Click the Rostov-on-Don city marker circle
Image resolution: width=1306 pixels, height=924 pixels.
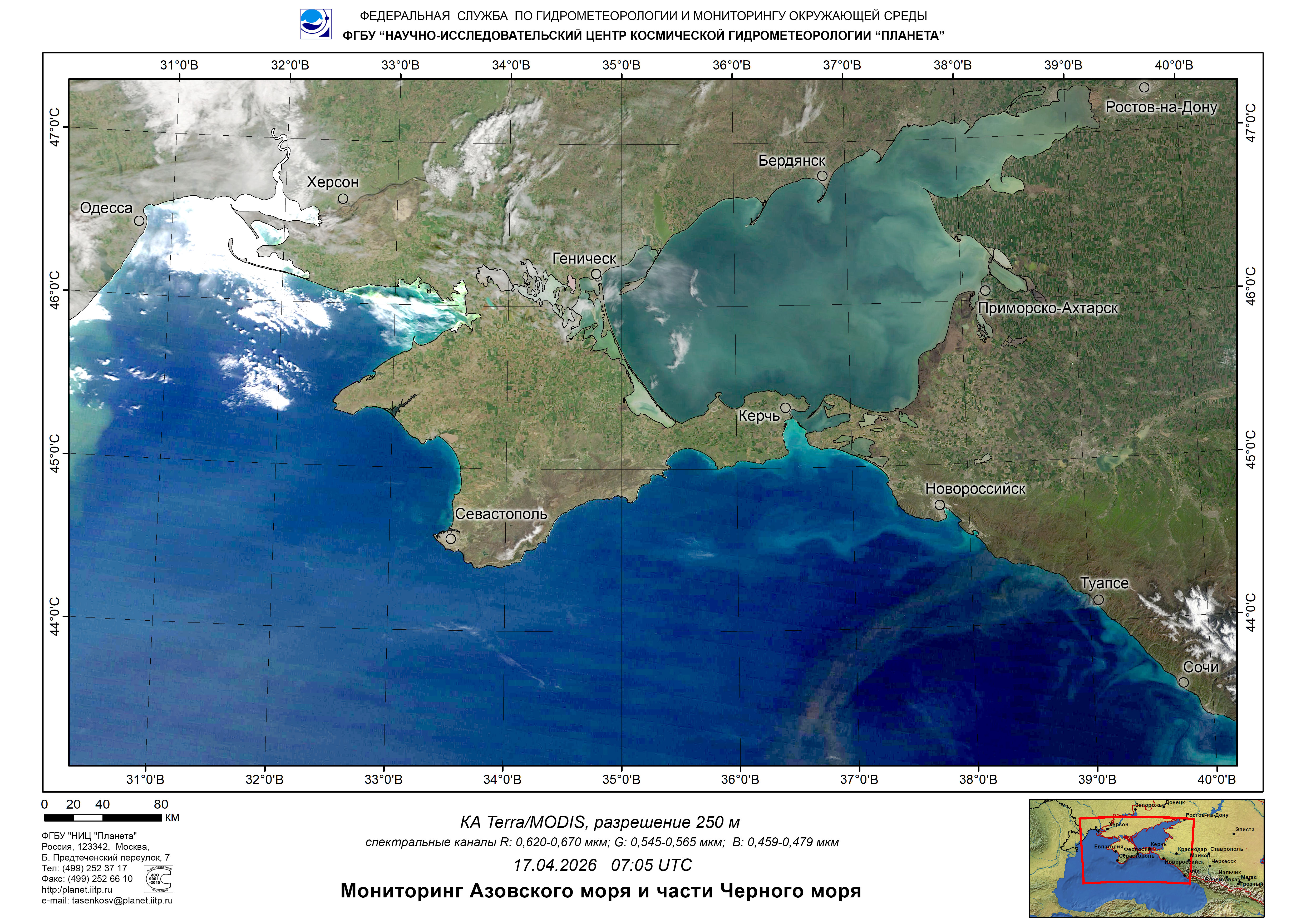pos(1144,88)
